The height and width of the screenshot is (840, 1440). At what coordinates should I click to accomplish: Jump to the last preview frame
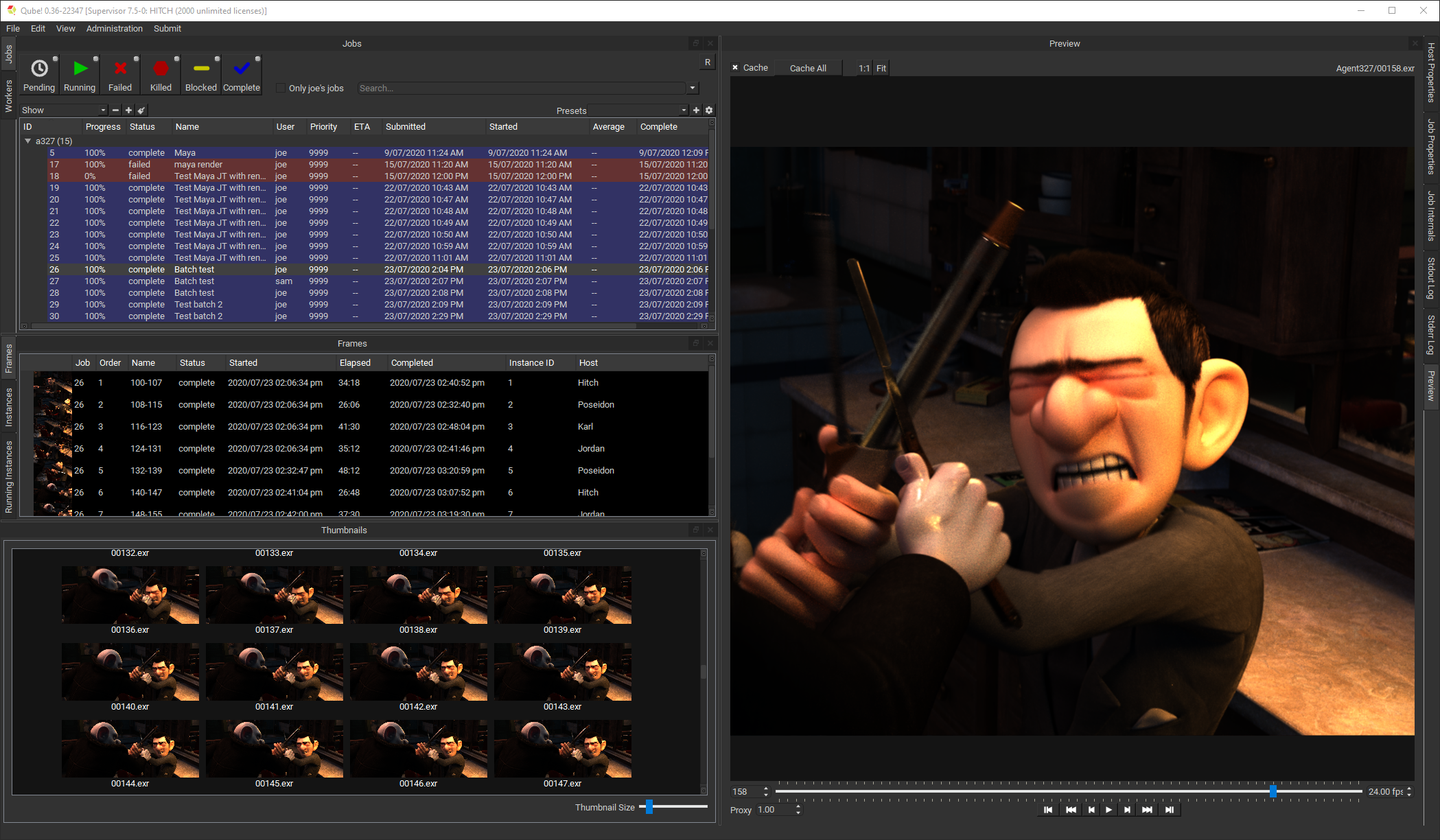click(x=1170, y=810)
